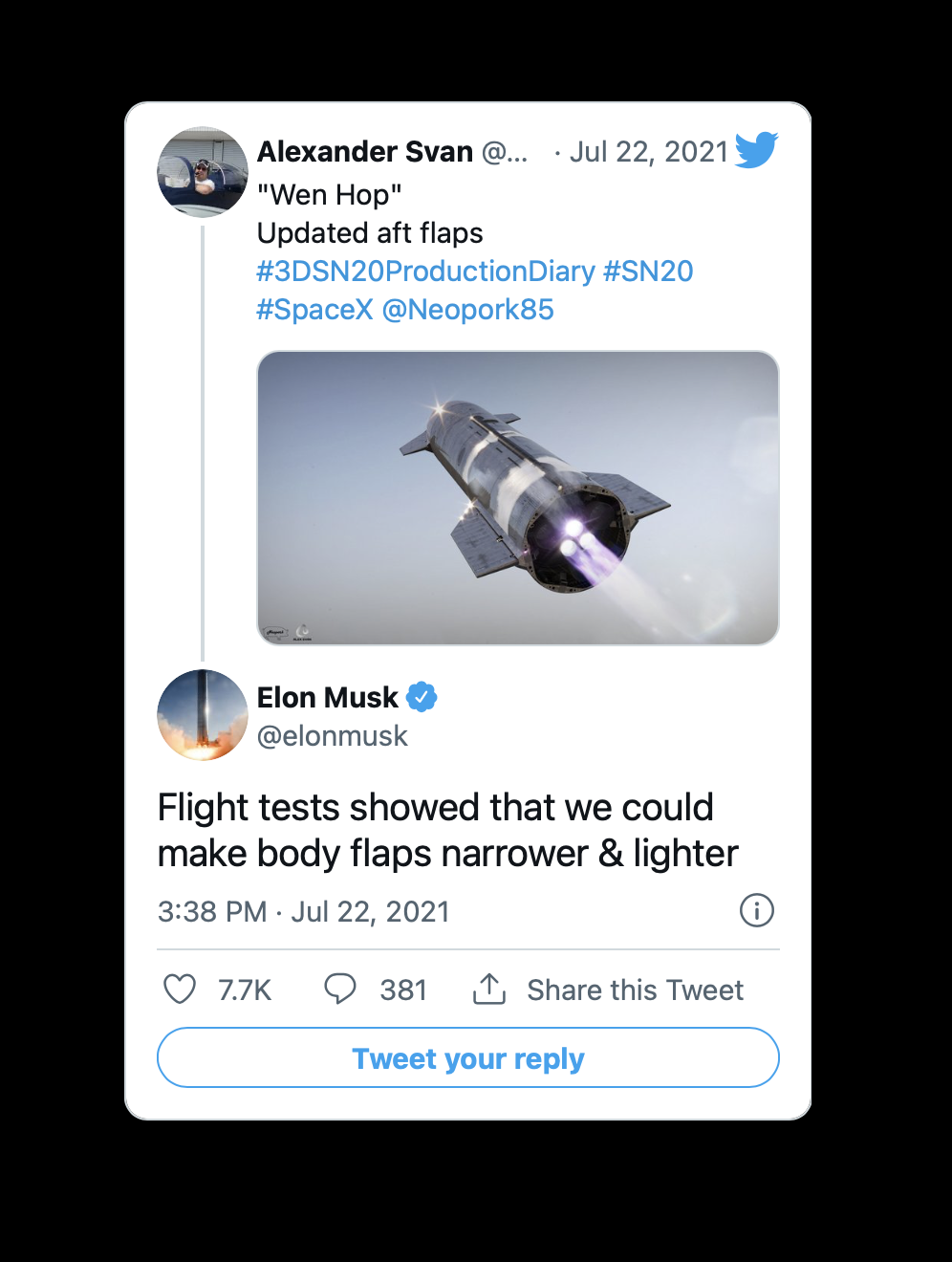Click the @elonmusk handle
The width and height of the screenshot is (952, 1262).
point(332,735)
